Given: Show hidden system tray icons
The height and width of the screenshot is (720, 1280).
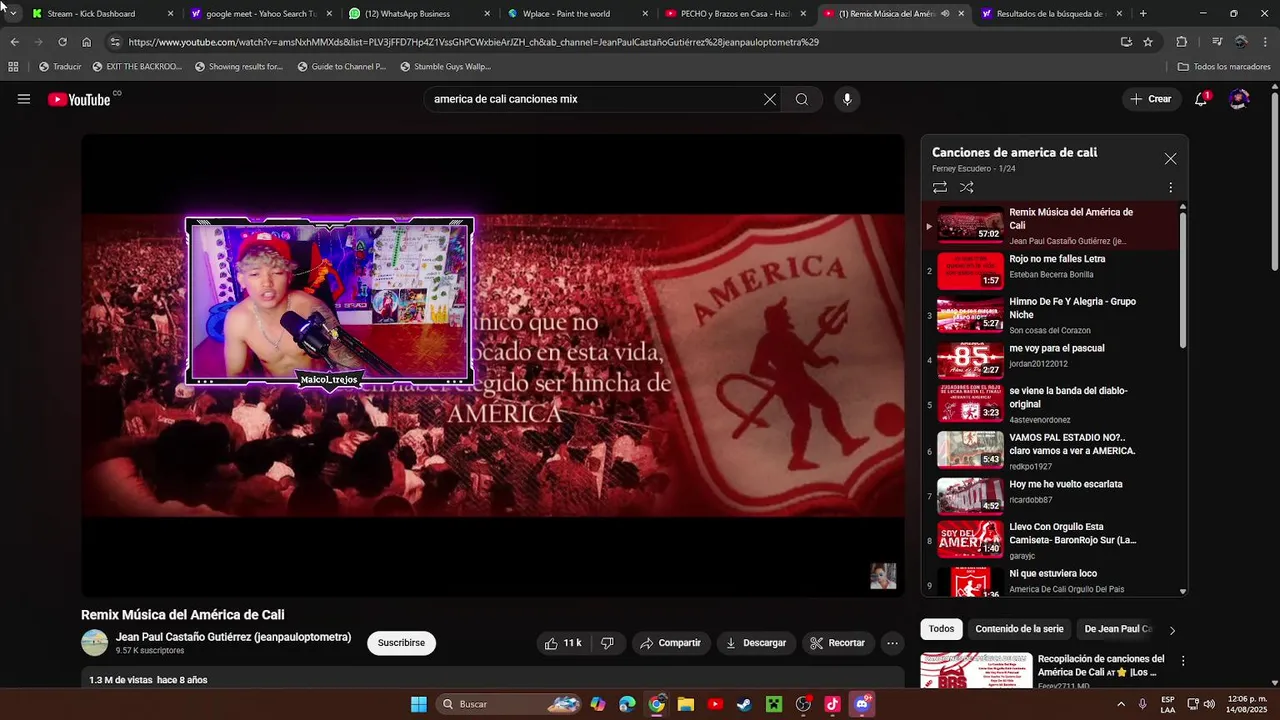Looking at the screenshot, I should (1120, 704).
